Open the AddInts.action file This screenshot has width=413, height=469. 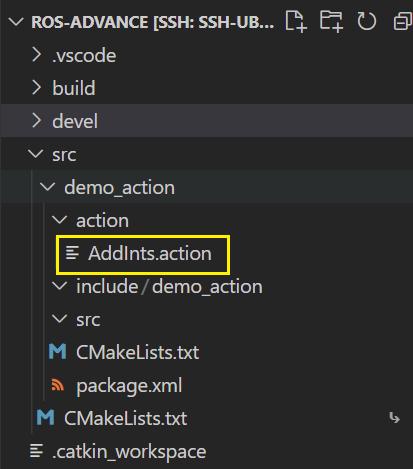[150, 254]
